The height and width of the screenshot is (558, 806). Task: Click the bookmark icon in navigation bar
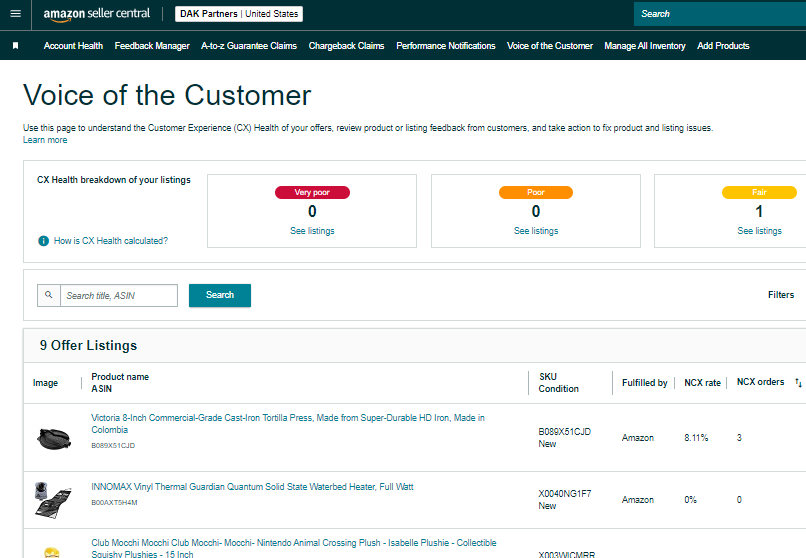(15, 46)
